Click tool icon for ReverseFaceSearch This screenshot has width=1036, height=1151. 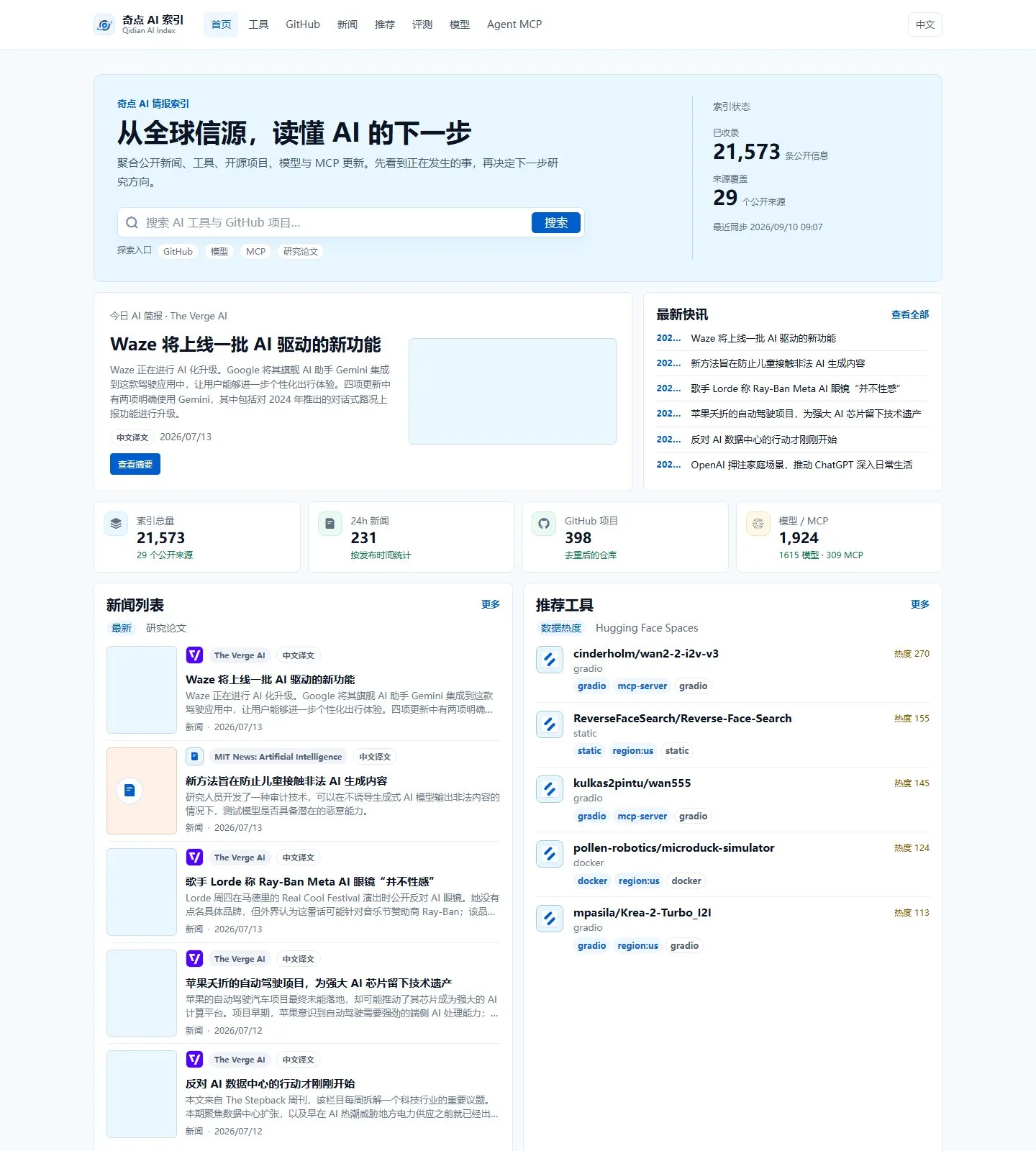[x=550, y=724]
